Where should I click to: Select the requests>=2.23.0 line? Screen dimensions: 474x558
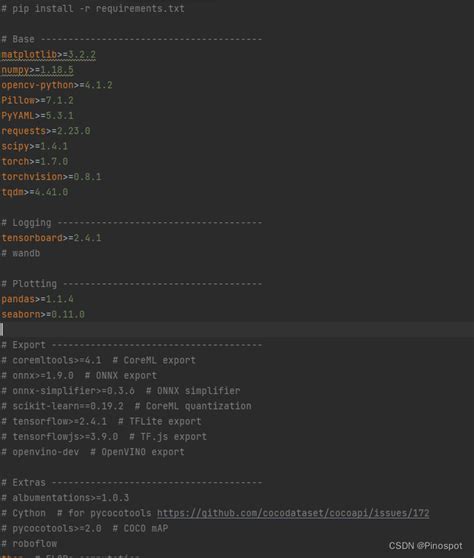click(x=46, y=131)
